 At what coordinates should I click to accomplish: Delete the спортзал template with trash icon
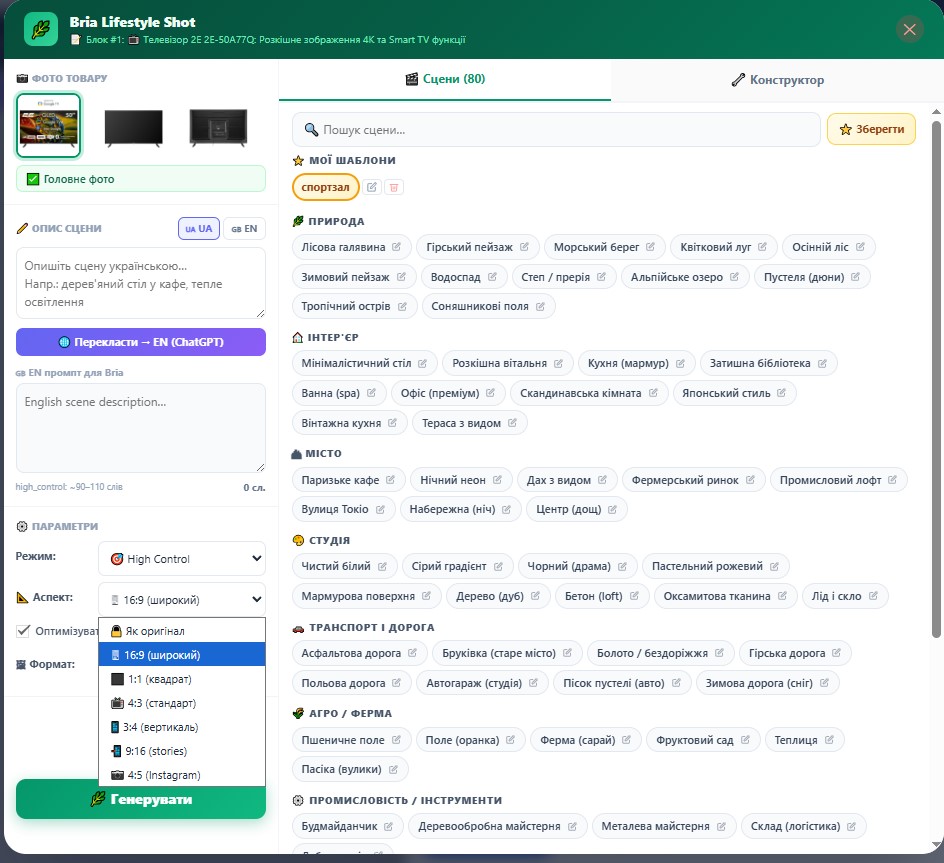(x=394, y=187)
